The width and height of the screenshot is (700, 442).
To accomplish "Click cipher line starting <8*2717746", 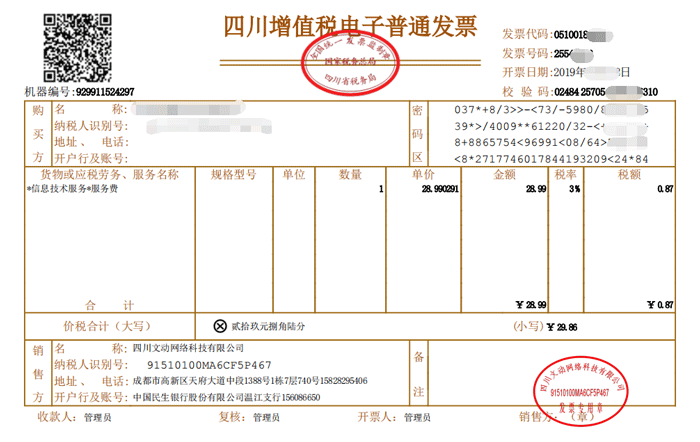I will (x=551, y=159).
